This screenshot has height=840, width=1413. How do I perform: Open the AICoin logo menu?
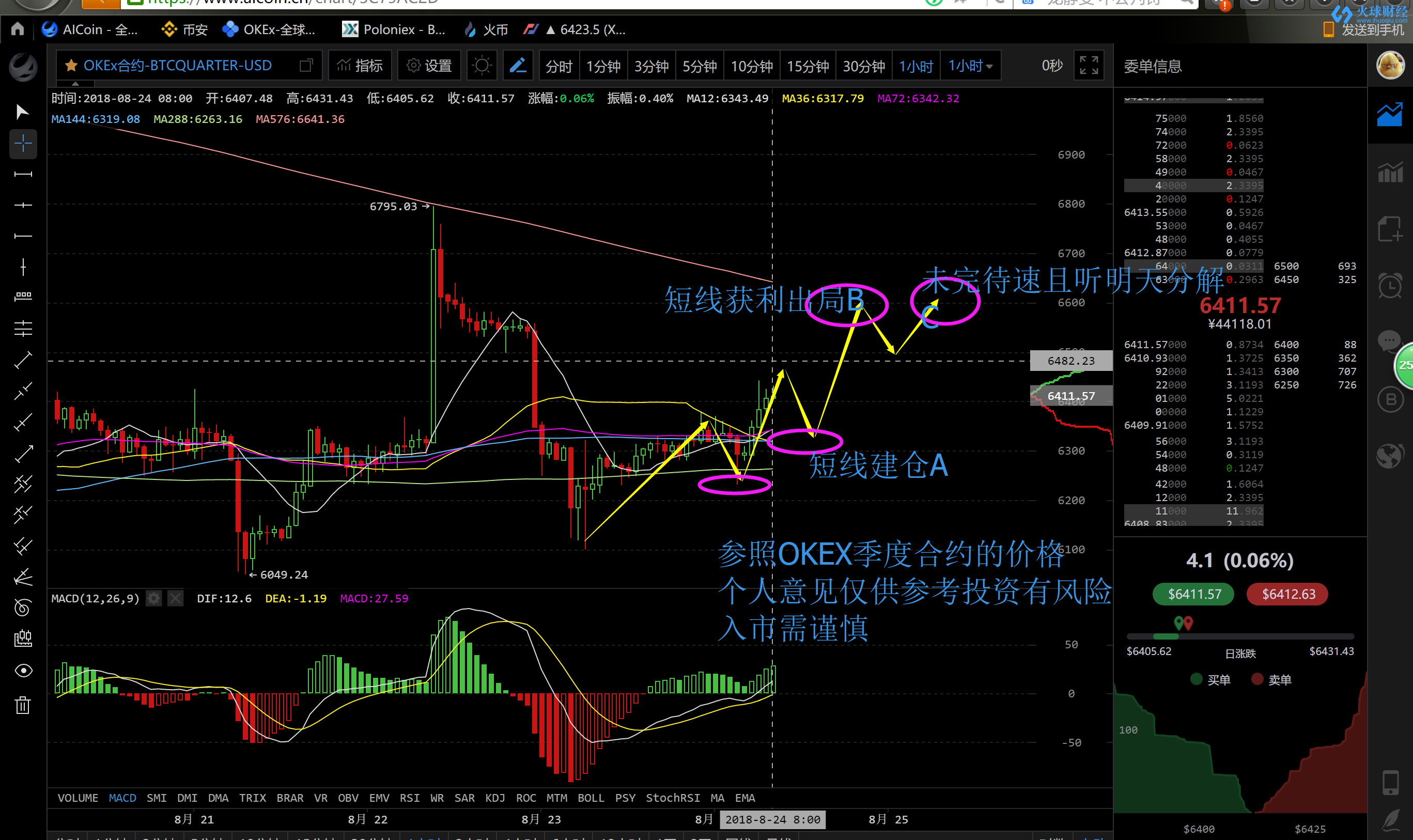(x=23, y=66)
